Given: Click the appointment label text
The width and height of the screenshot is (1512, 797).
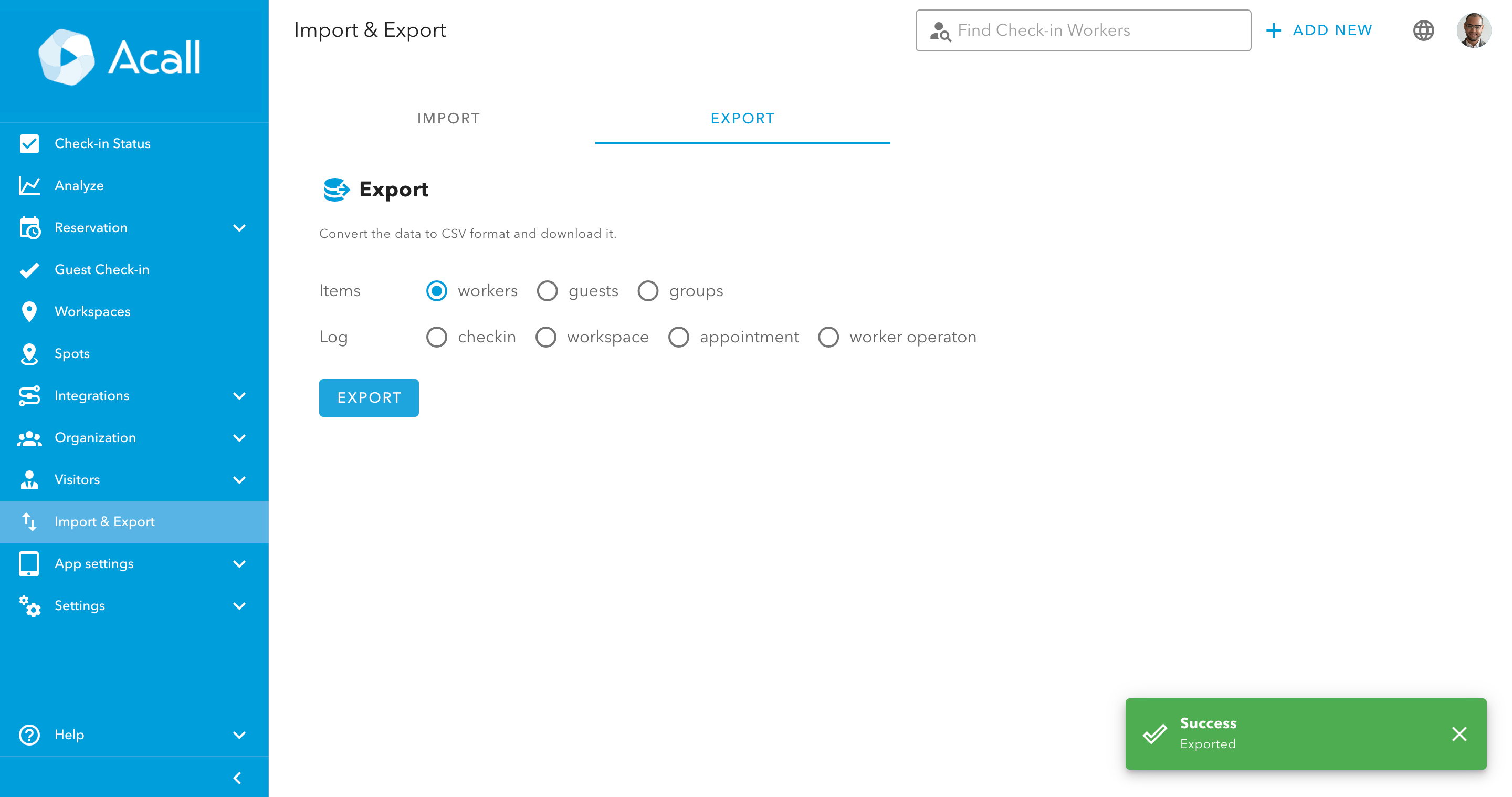Looking at the screenshot, I should 749,338.
